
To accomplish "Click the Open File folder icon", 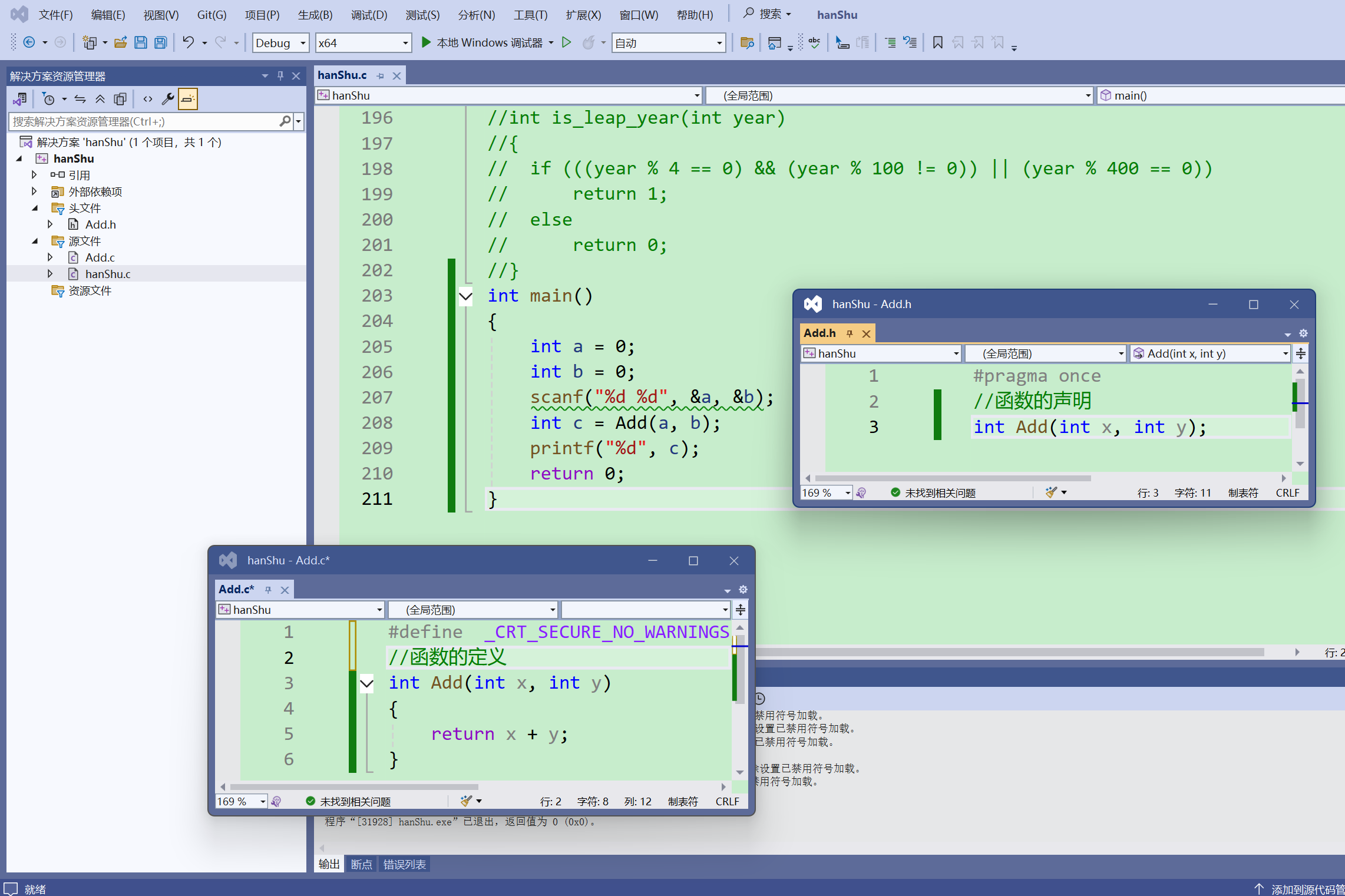I will (x=121, y=42).
